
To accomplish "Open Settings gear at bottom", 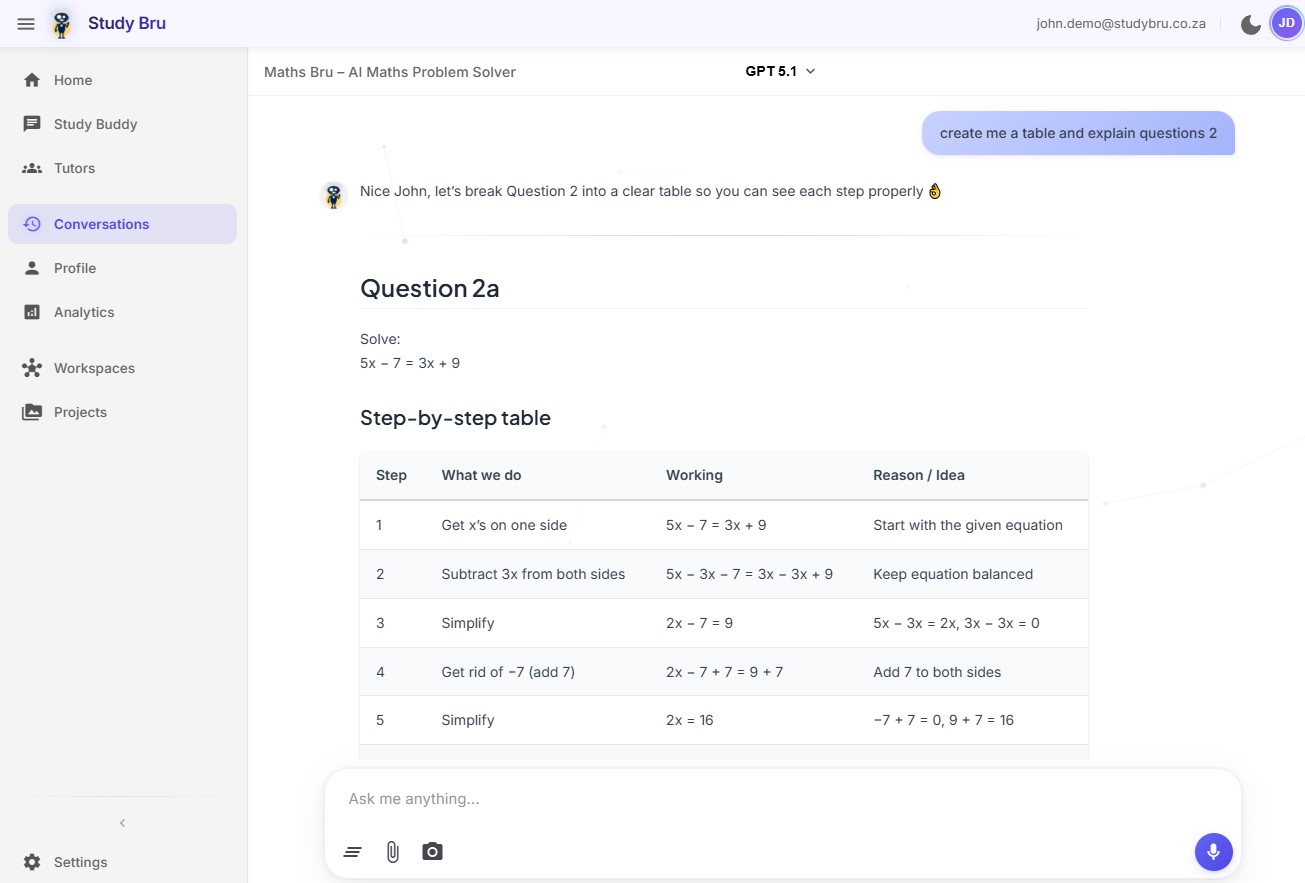I will [x=32, y=862].
